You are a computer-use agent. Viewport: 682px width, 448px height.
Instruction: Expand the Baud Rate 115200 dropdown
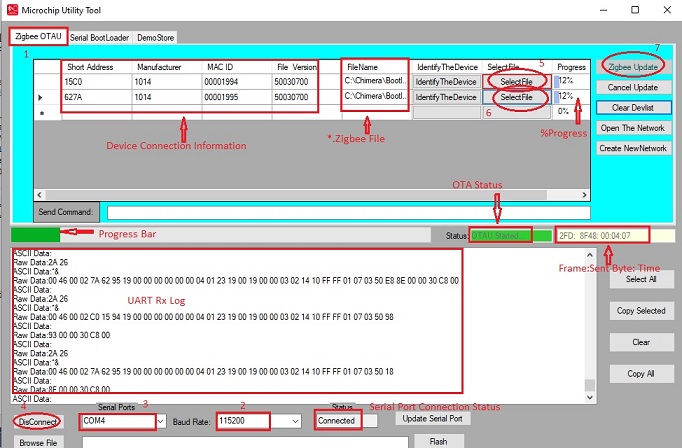point(294,422)
